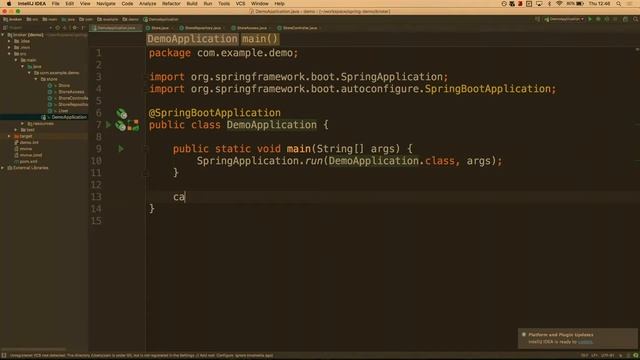The width and height of the screenshot is (640, 360).
Task: Switch to the StoreController.java editor tab
Action: tap(299, 28)
